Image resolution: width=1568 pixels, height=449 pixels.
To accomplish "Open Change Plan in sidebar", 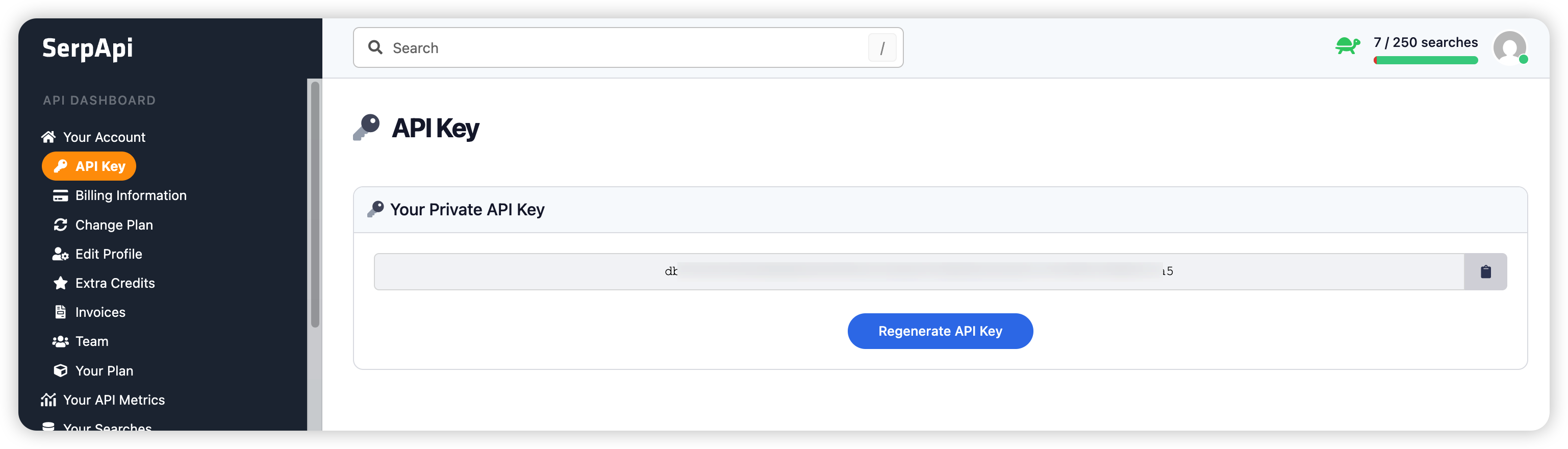I will [114, 225].
